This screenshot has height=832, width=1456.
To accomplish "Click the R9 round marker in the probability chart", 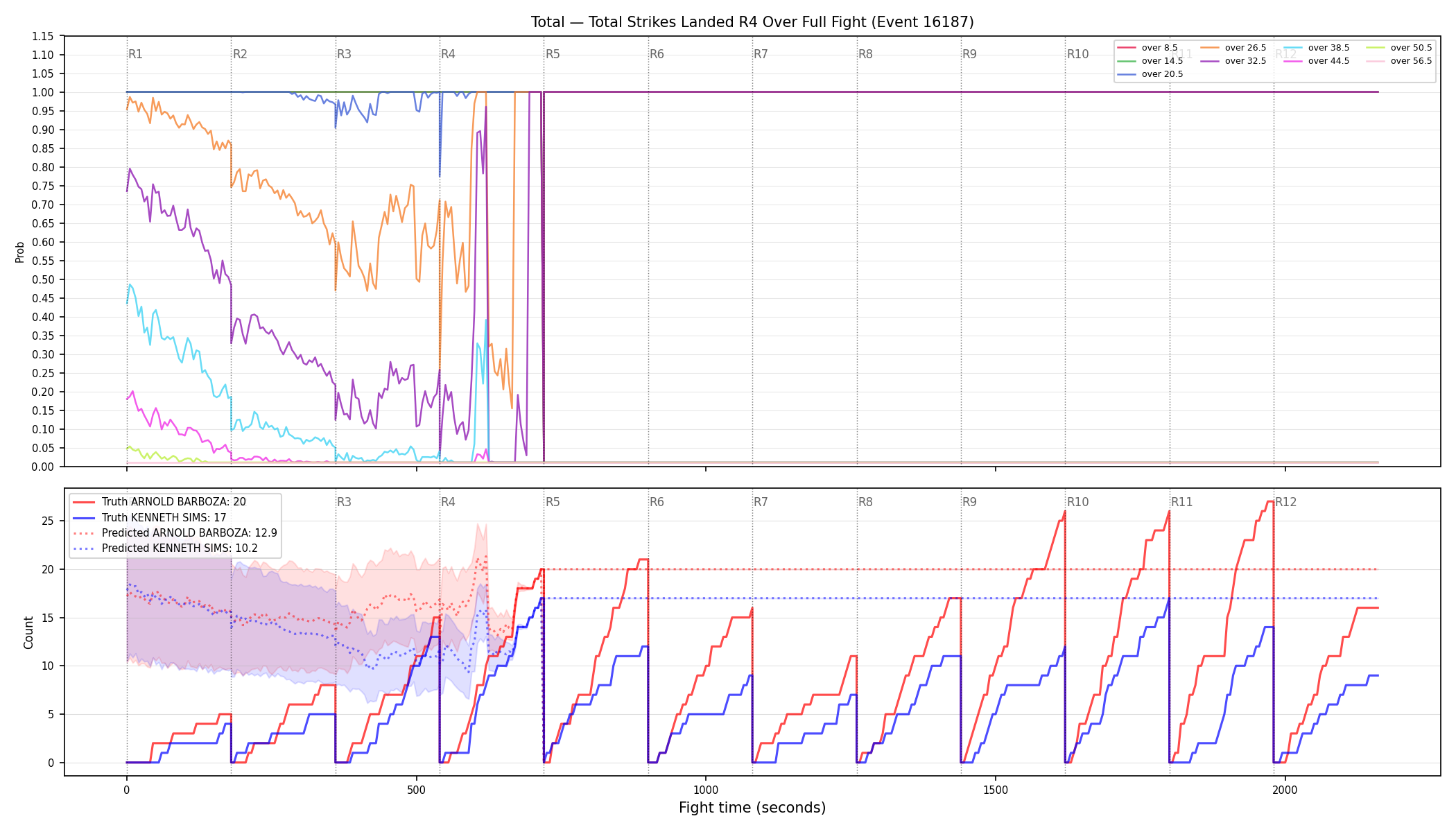I will [969, 54].
